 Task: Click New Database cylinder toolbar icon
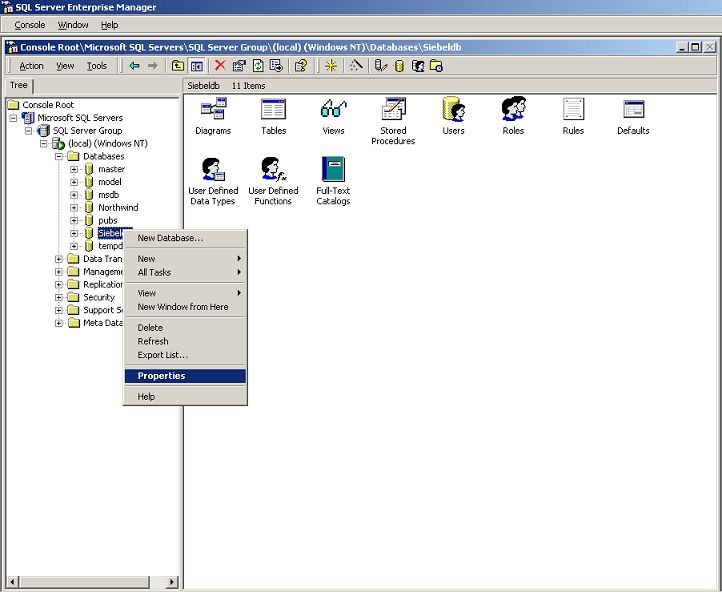pyautogui.click(x=399, y=66)
